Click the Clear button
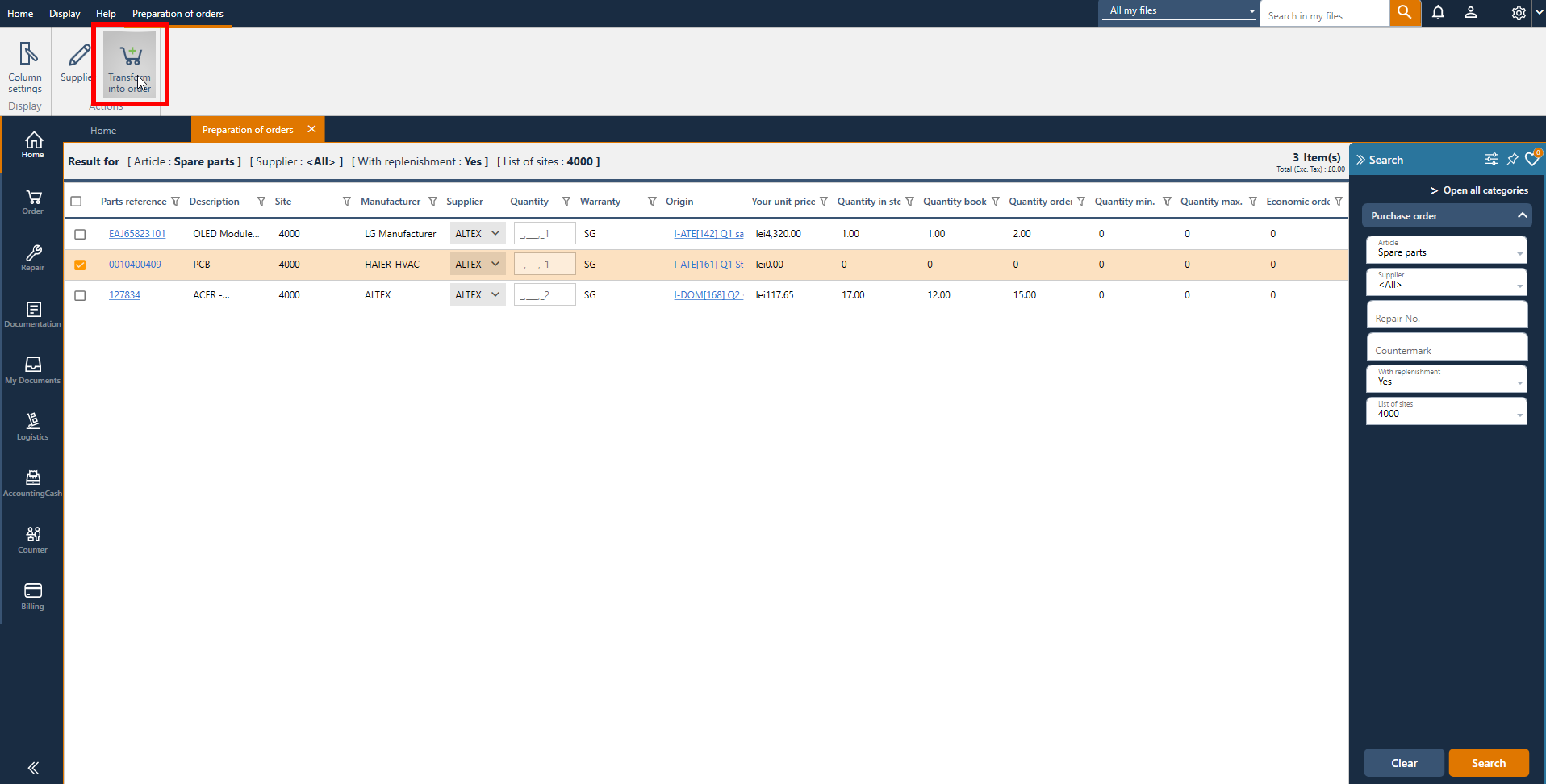The image size is (1546, 784). (1404, 763)
